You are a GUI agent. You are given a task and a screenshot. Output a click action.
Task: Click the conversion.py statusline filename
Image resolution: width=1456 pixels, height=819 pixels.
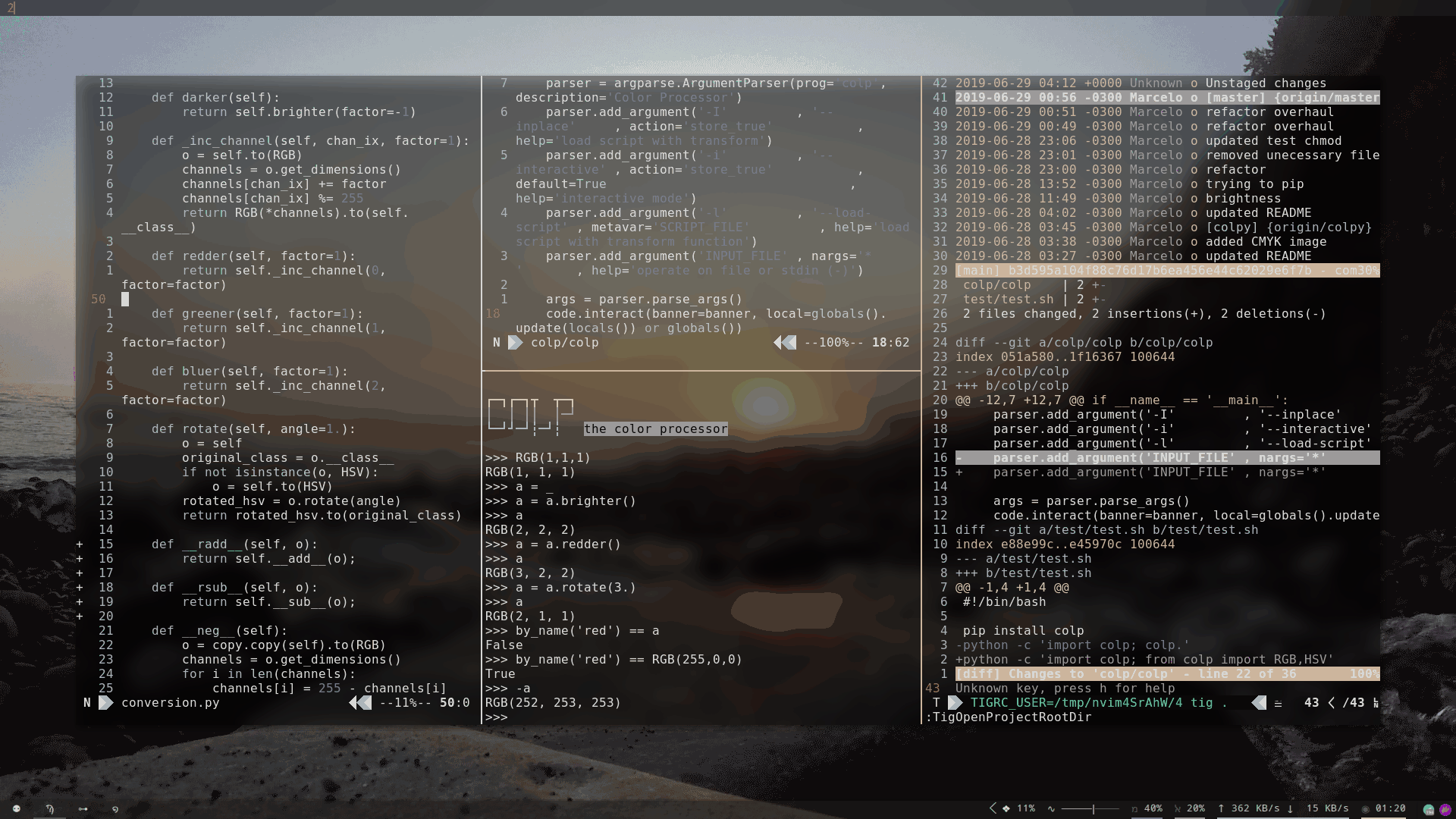(x=170, y=703)
